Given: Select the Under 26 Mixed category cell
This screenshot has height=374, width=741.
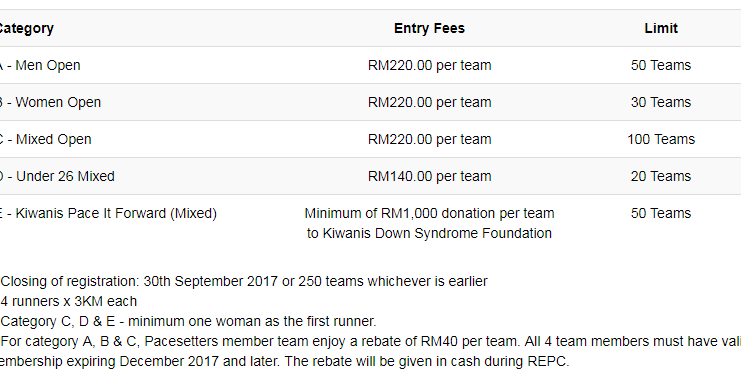Looking at the screenshot, I should 57,176.
